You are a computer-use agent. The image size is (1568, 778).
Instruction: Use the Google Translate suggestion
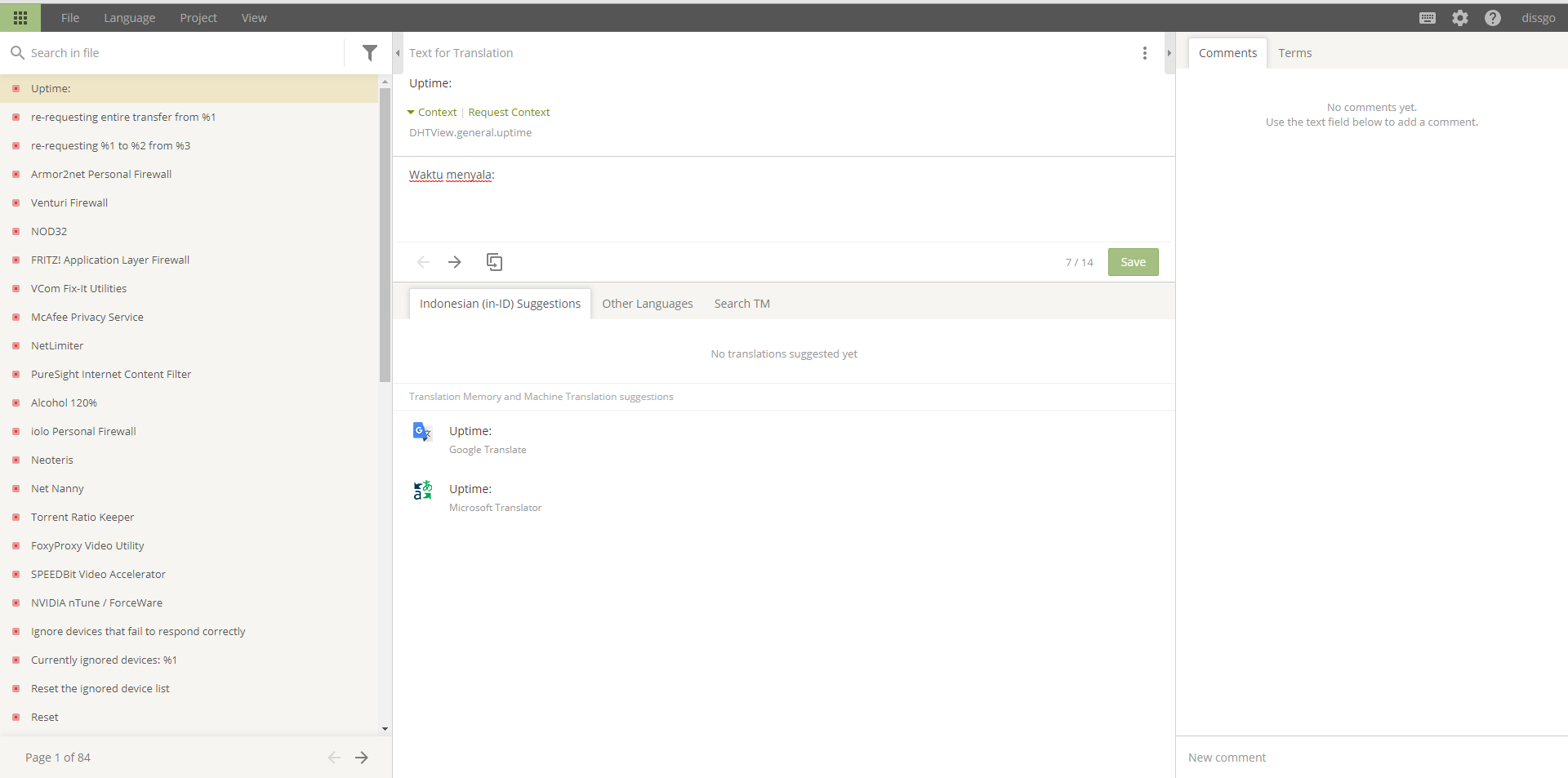pos(784,439)
